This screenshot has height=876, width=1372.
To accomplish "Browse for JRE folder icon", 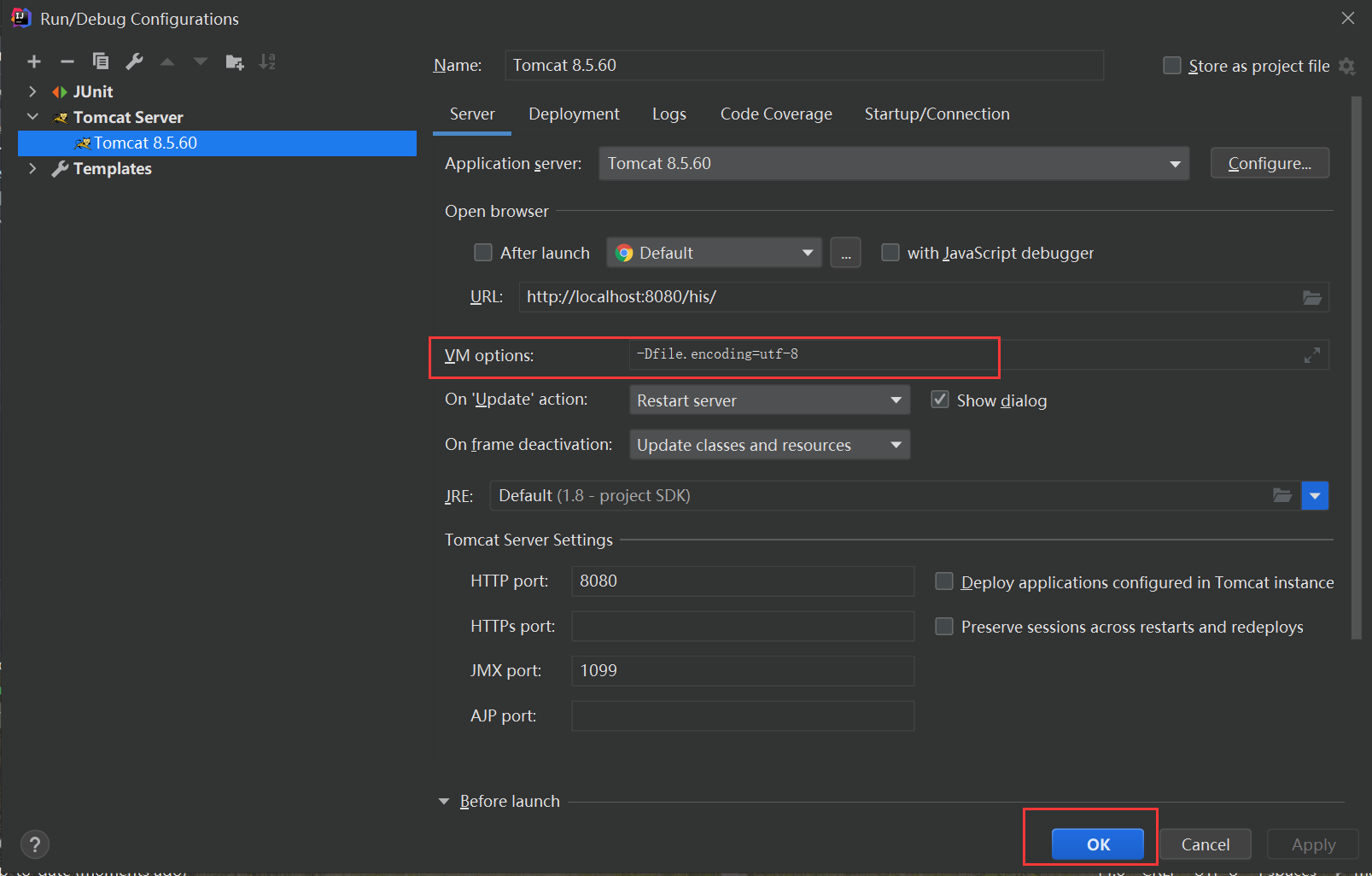I will pos(1282,495).
